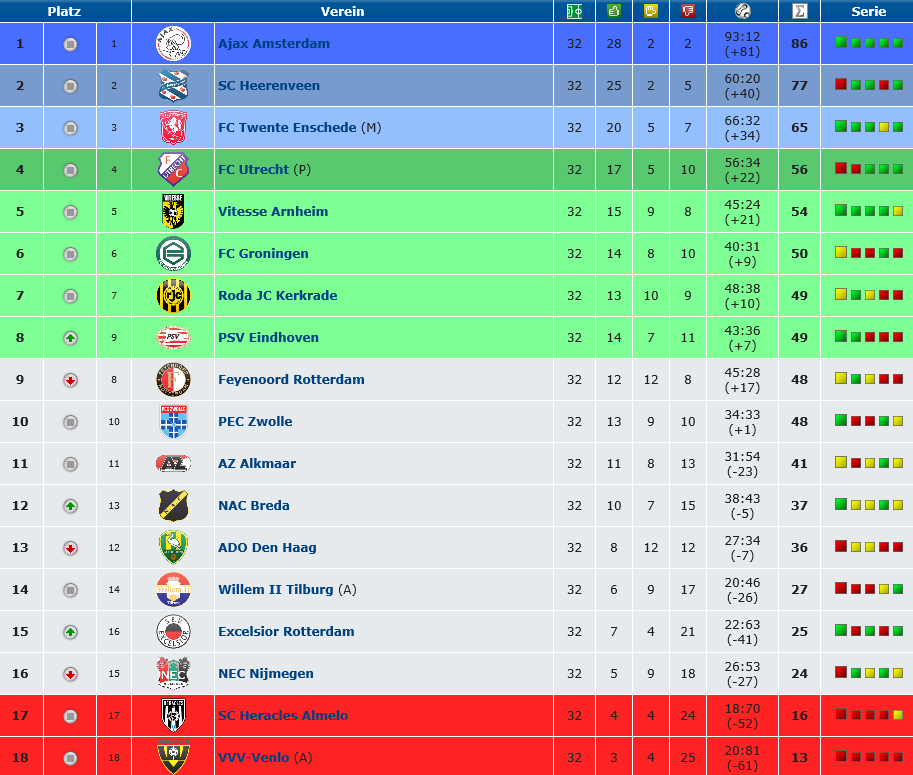Click the Ajax Amsterdam club crest
This screenshot has height=775, width=913.
(x=174, y=44)
